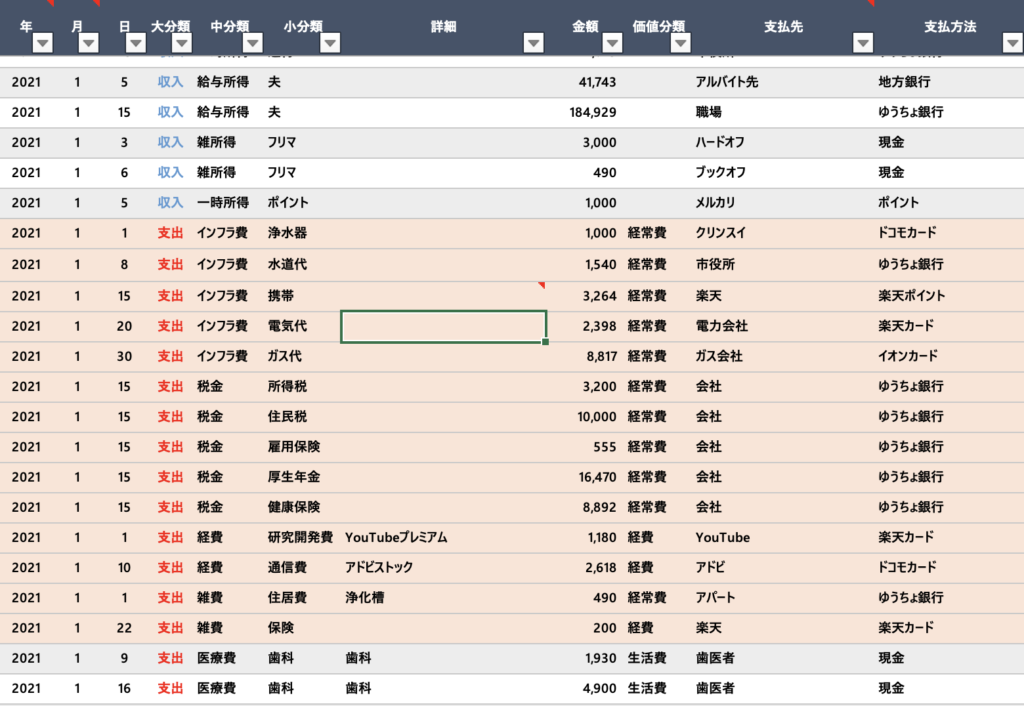Click the 小分類 filter dropdown button
Screen dimensions: 1024x706
[330, 43]
